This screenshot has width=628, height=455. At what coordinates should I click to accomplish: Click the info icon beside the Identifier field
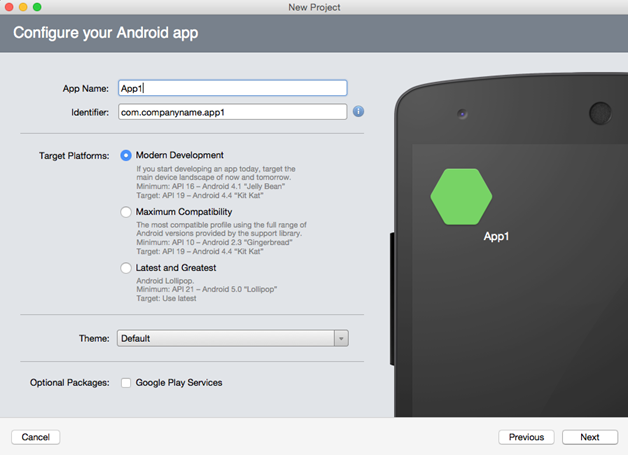click(x=358, y=112)
